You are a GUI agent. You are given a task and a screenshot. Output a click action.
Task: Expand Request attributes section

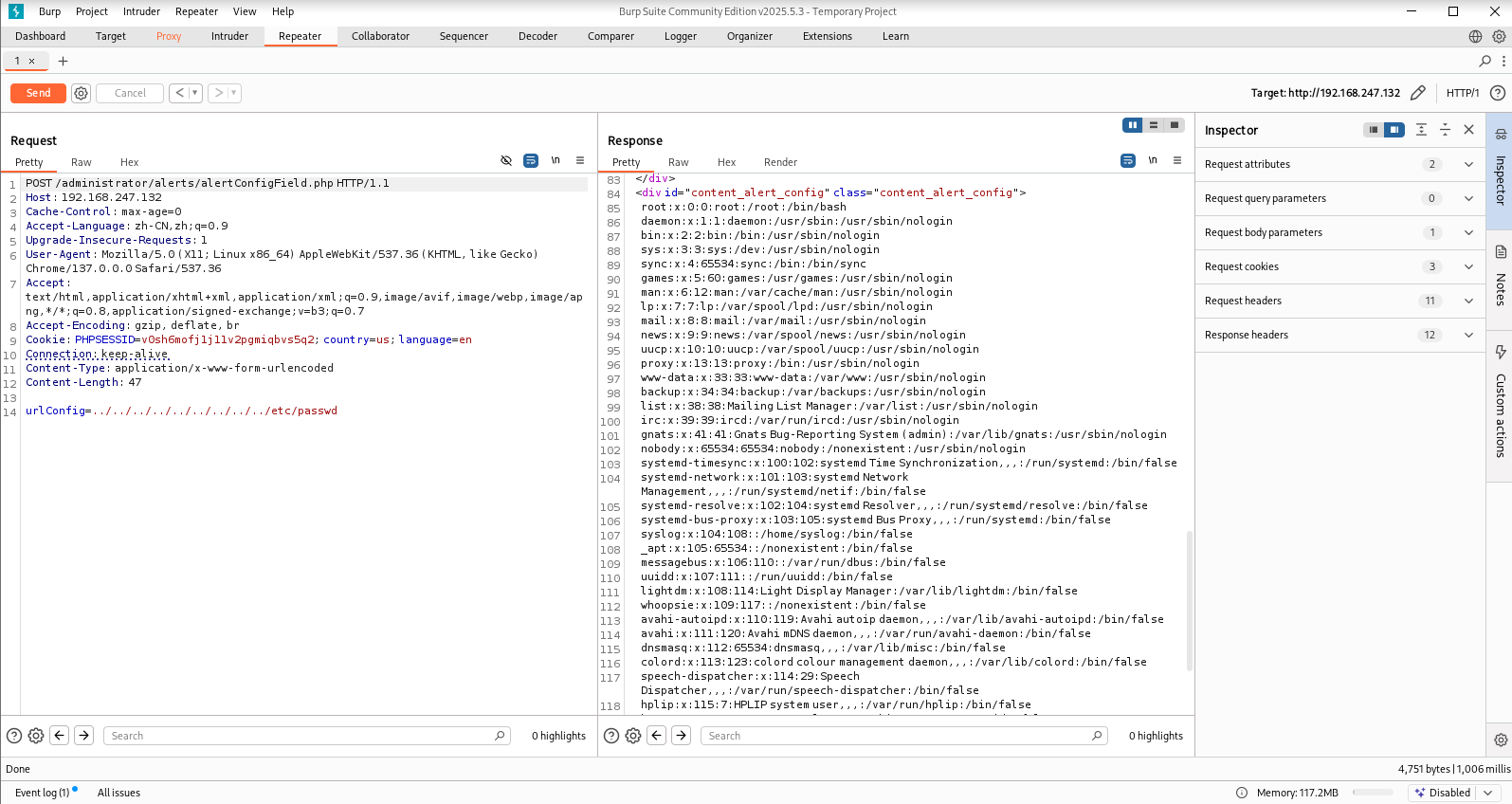point(1468,164)
